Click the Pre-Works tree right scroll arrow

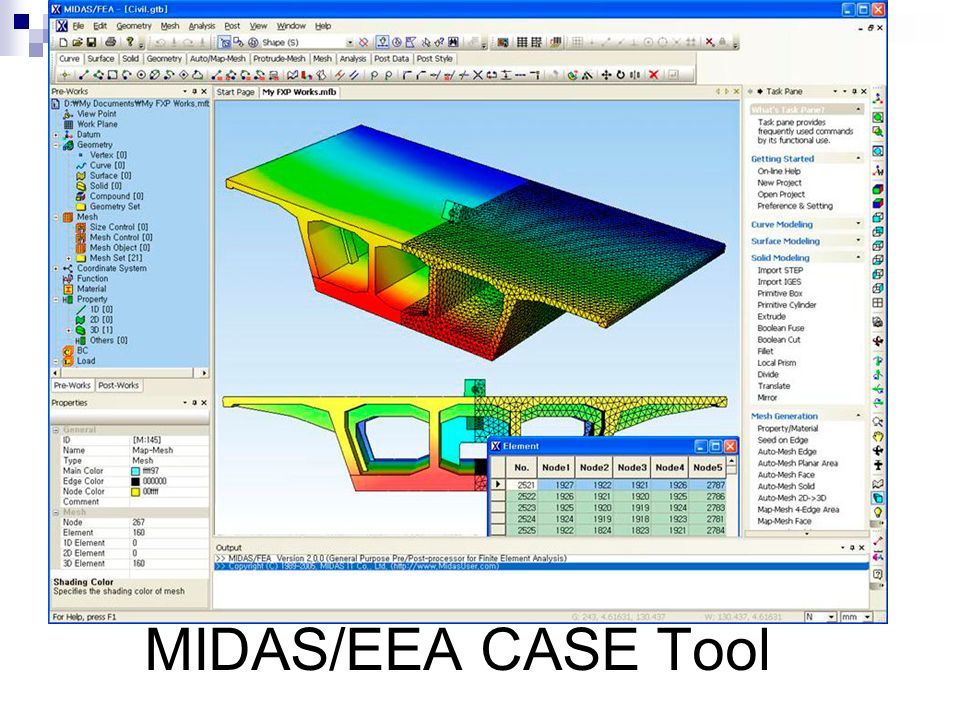204,373
